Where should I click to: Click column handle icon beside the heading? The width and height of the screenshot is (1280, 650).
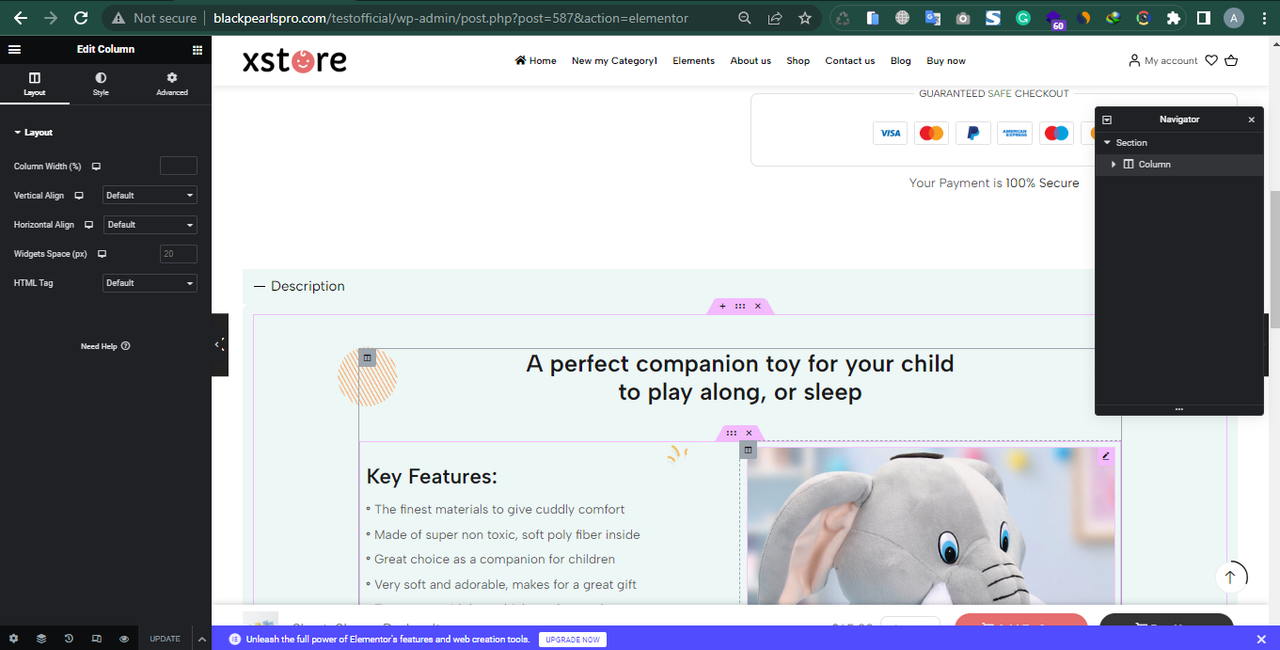click(x=367, y=357)
